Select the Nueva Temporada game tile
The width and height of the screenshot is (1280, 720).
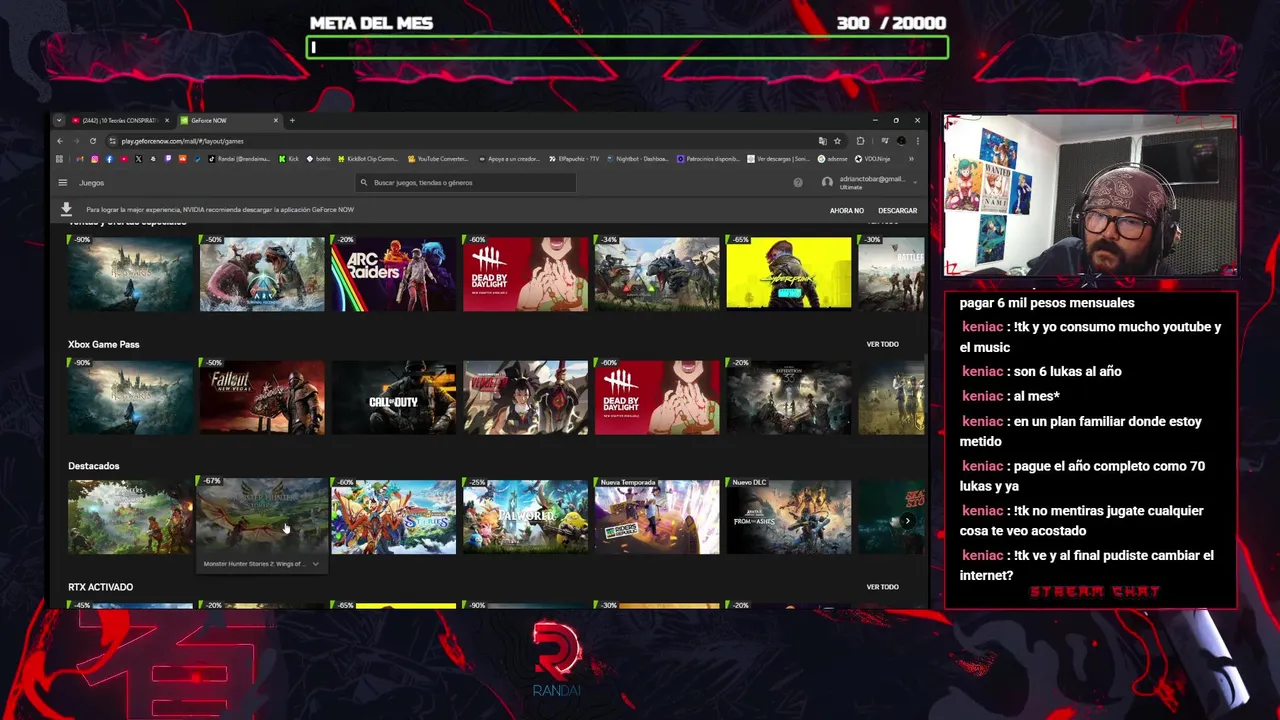[x=657, y=517]
